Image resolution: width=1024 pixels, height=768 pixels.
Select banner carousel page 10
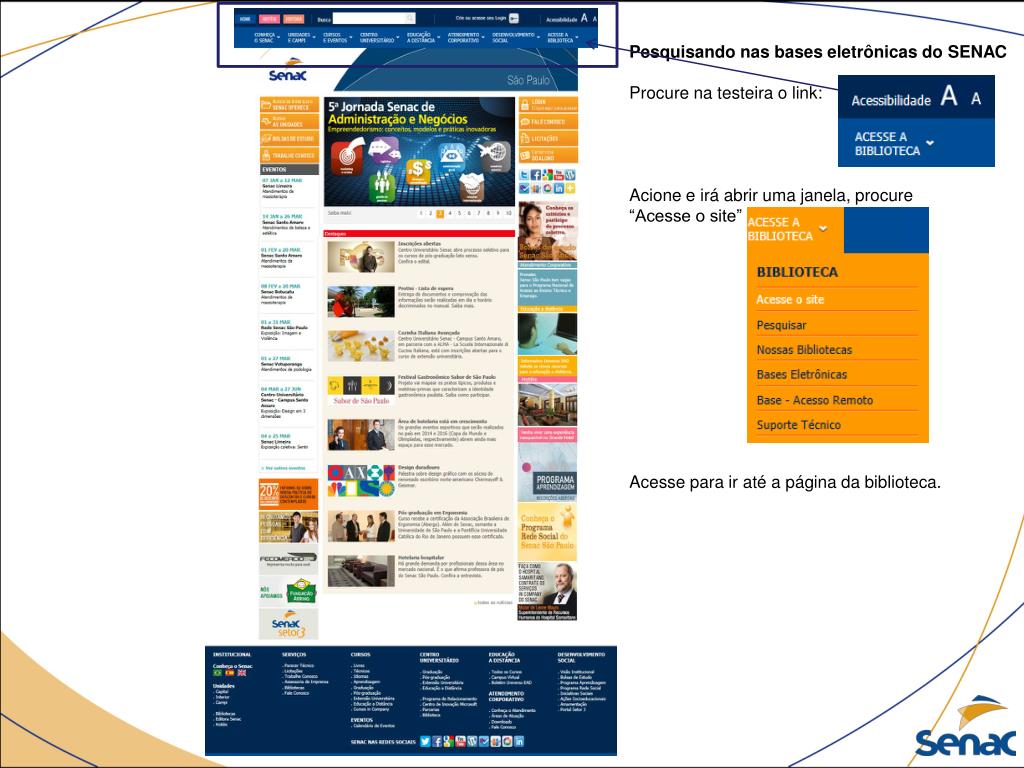(508, 214)
